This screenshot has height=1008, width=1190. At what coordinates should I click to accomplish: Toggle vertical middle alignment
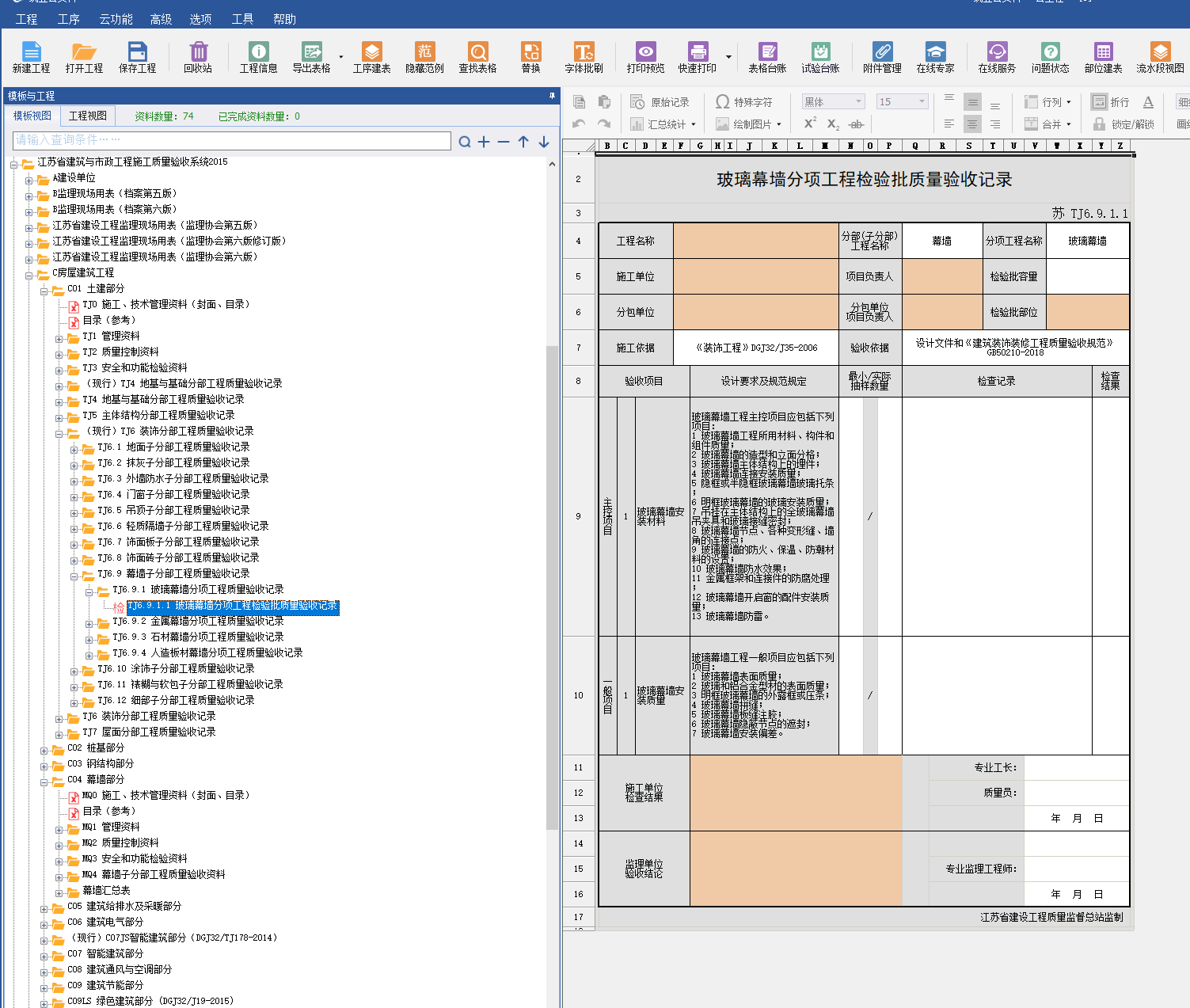tap(972, 102)
